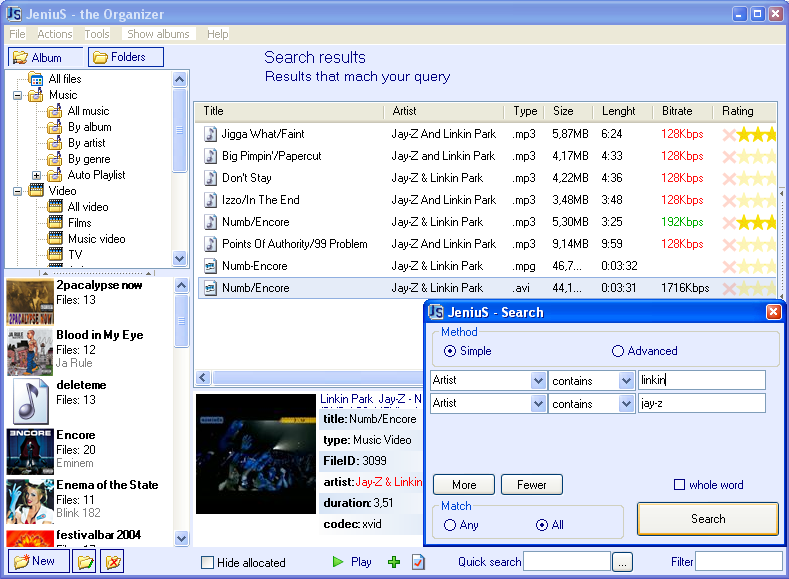789x579 pixels.
Task: Click the Video category film icon
Action: point(36,191)
